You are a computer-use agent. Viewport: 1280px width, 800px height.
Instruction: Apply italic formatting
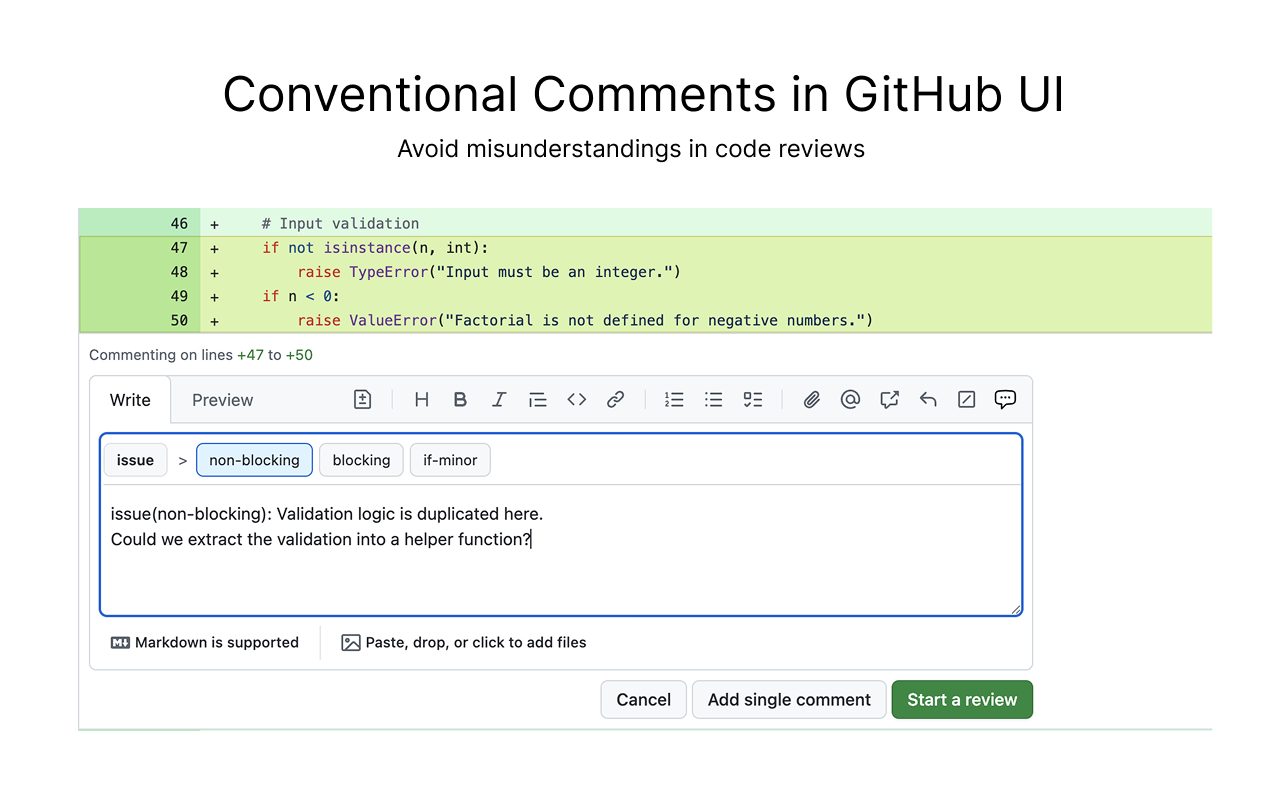click(x=499, y=399)
